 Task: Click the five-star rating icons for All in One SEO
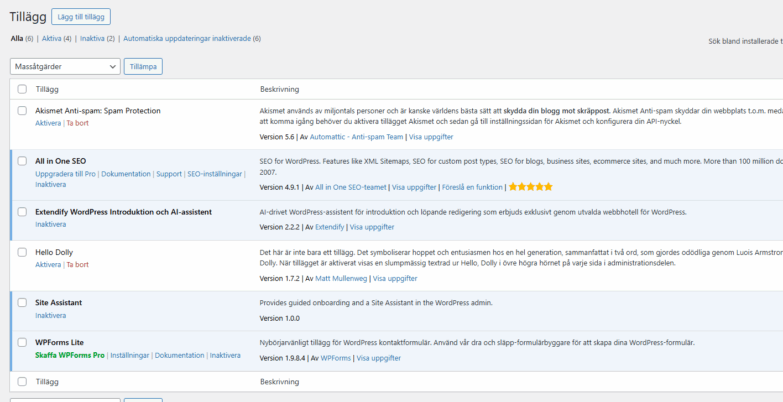[532, 186]
